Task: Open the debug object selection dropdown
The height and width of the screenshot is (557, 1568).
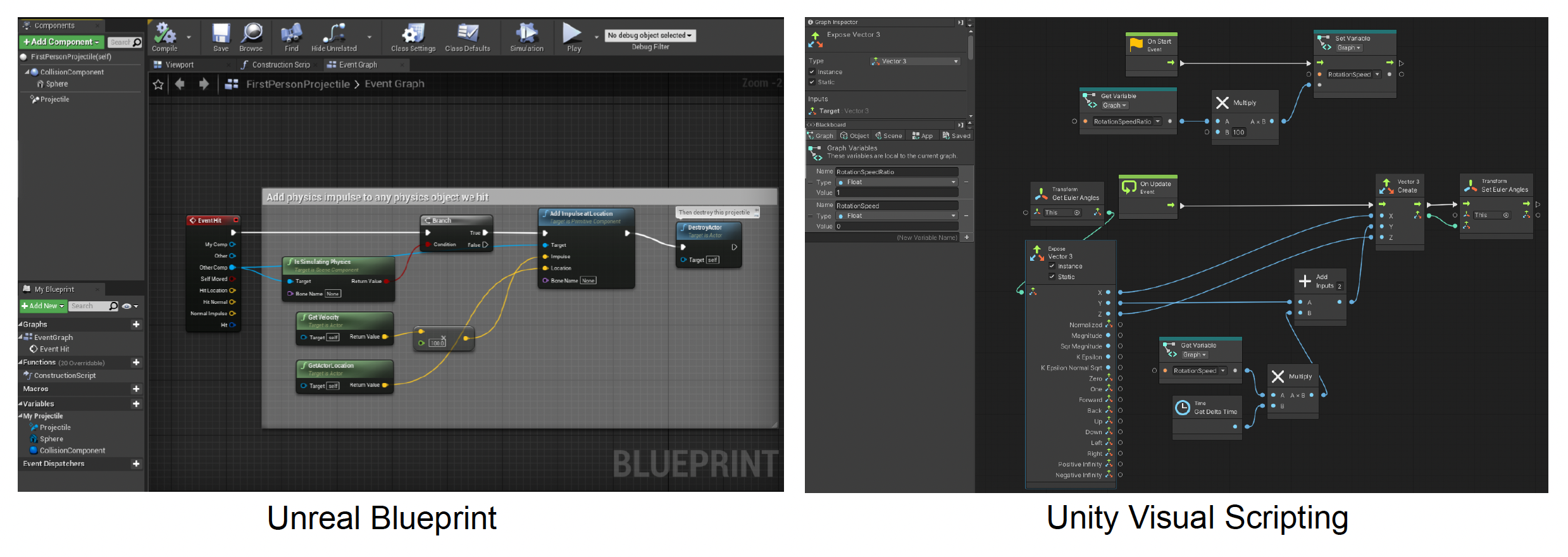Action: [x=650, y=35]
